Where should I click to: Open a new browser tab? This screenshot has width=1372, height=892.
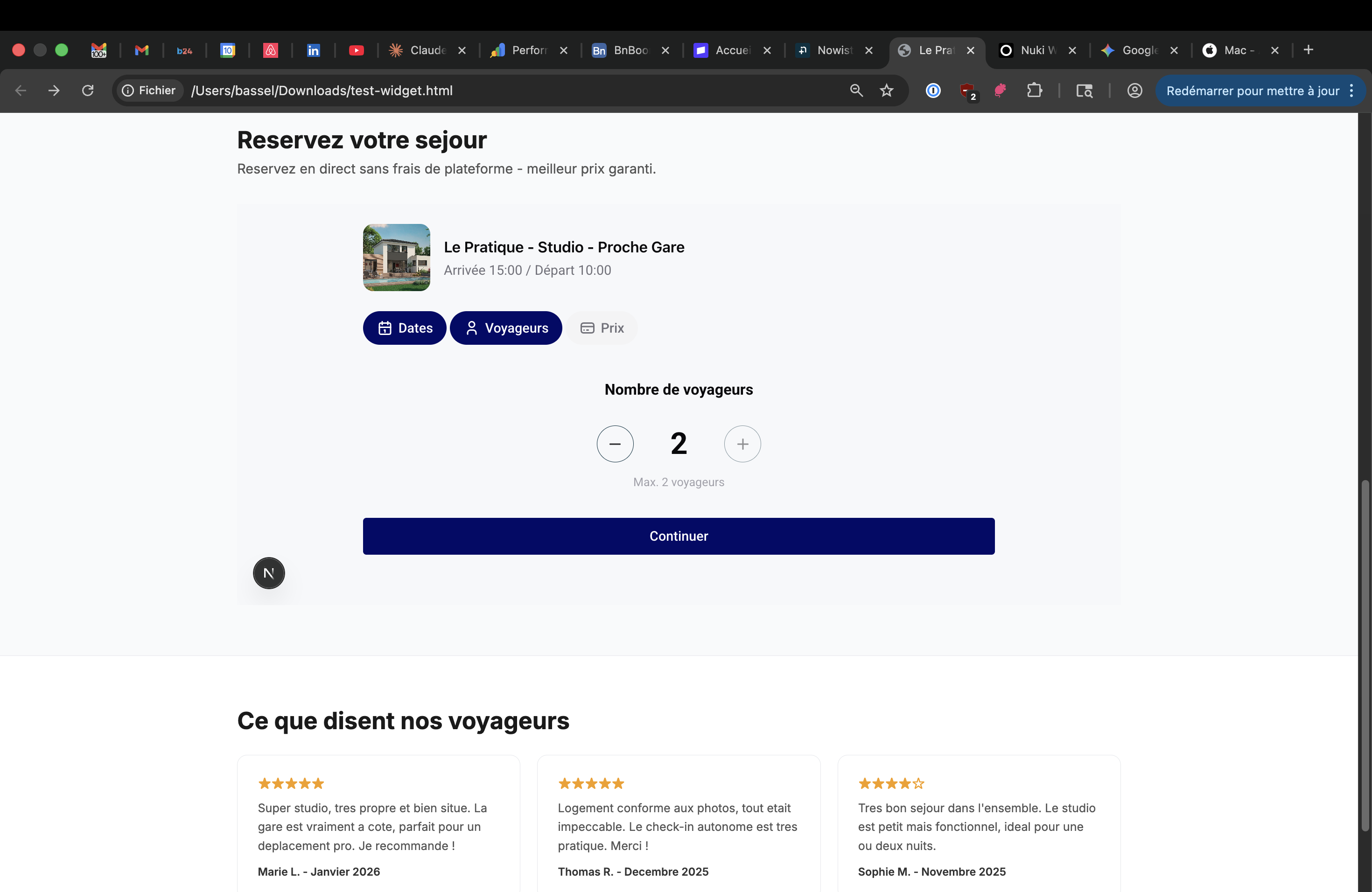click(1309, 50)
